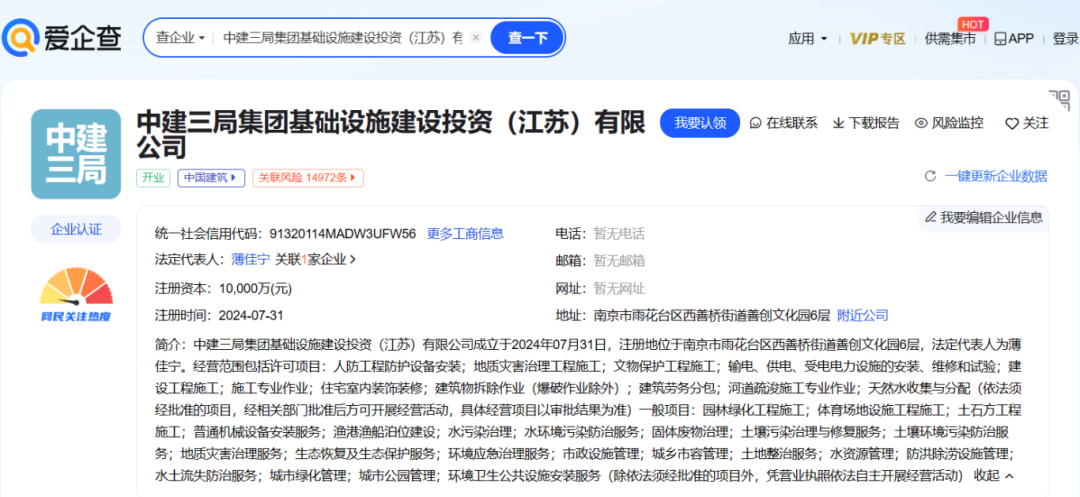
Task: Click 下载报告 to download report
Action: pos(866,123)
